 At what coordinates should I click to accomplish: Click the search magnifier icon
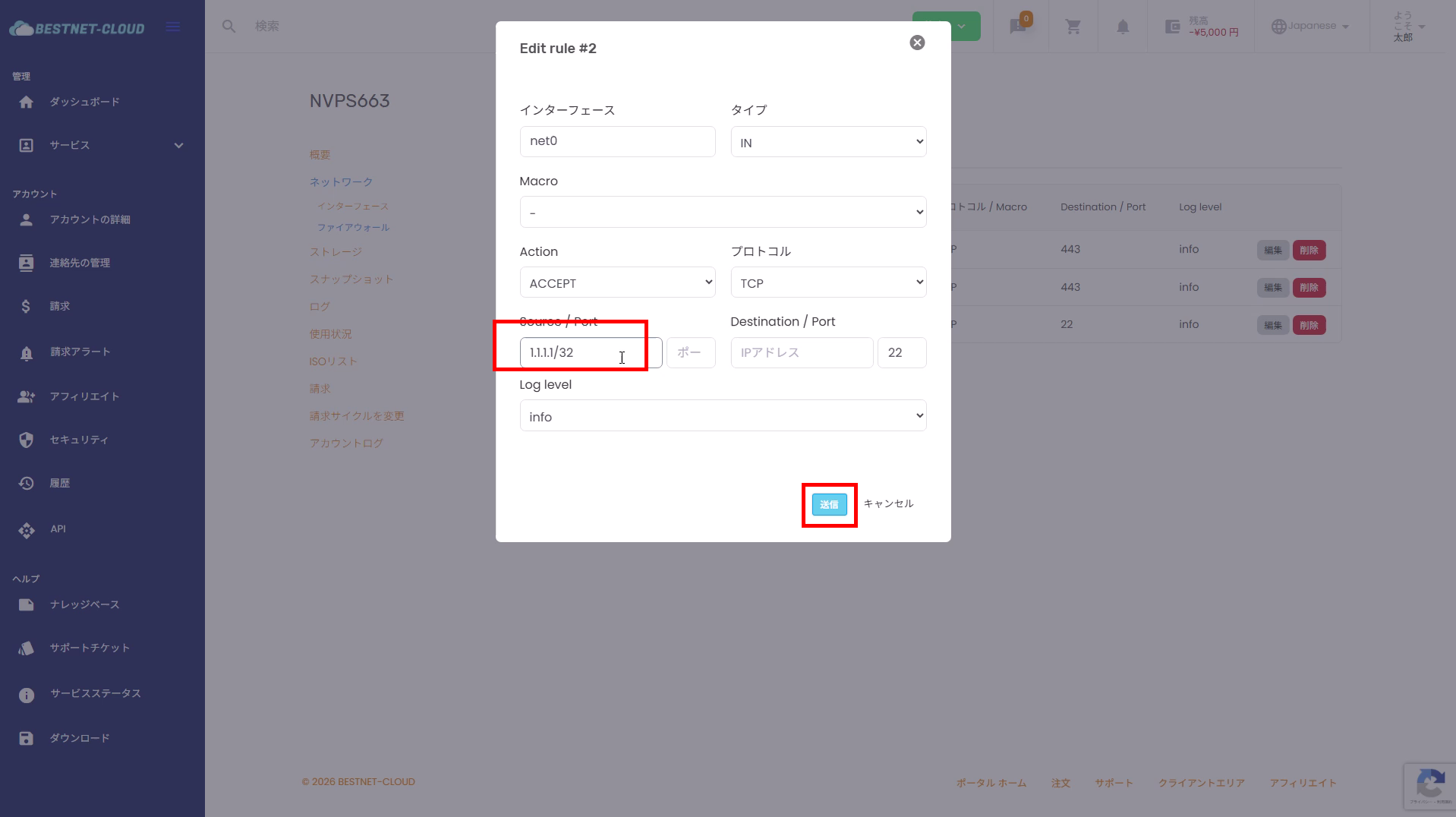coord(228,27)
